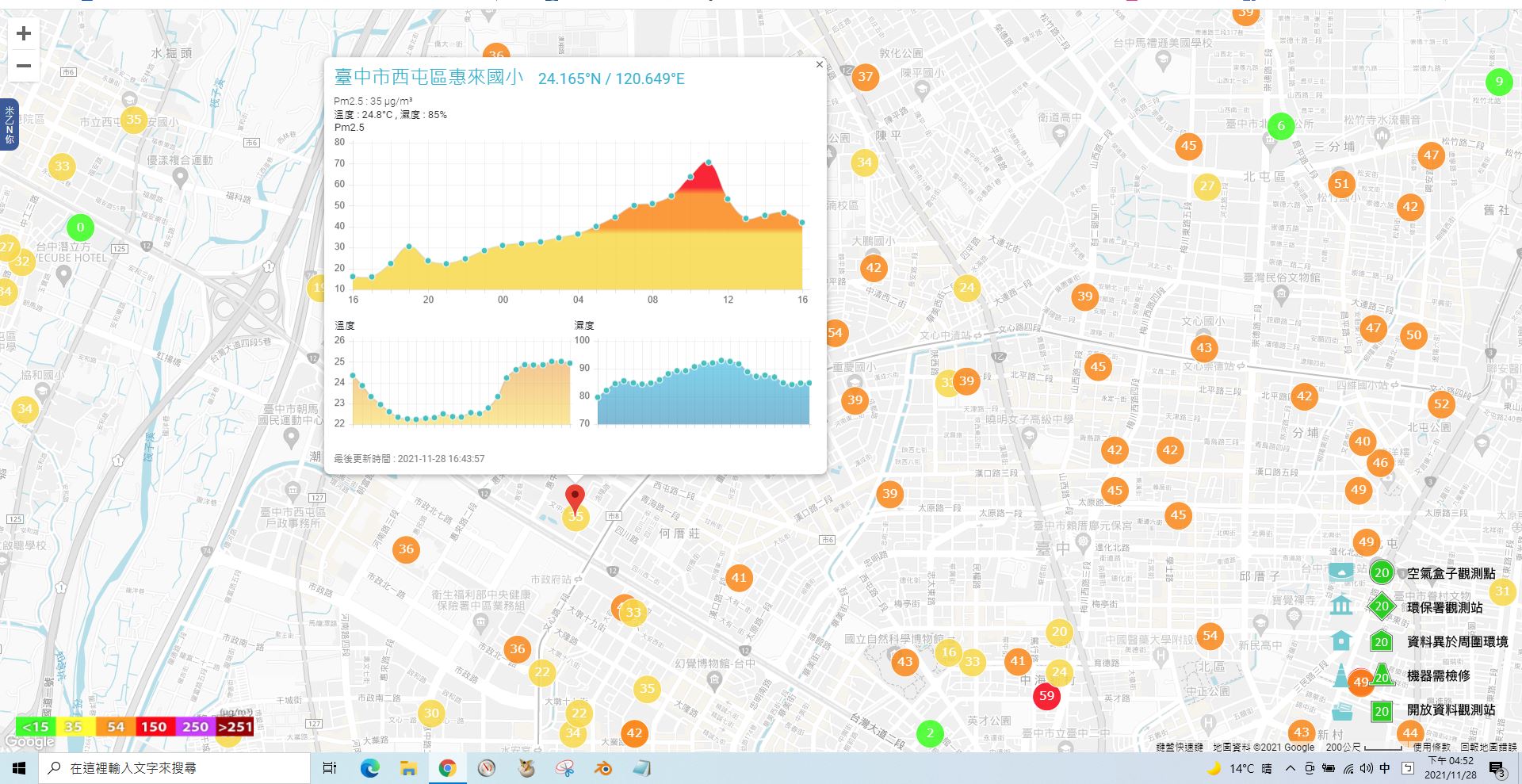Click the 環保署觀測站 legend building icon

[x=1341, y=606]
